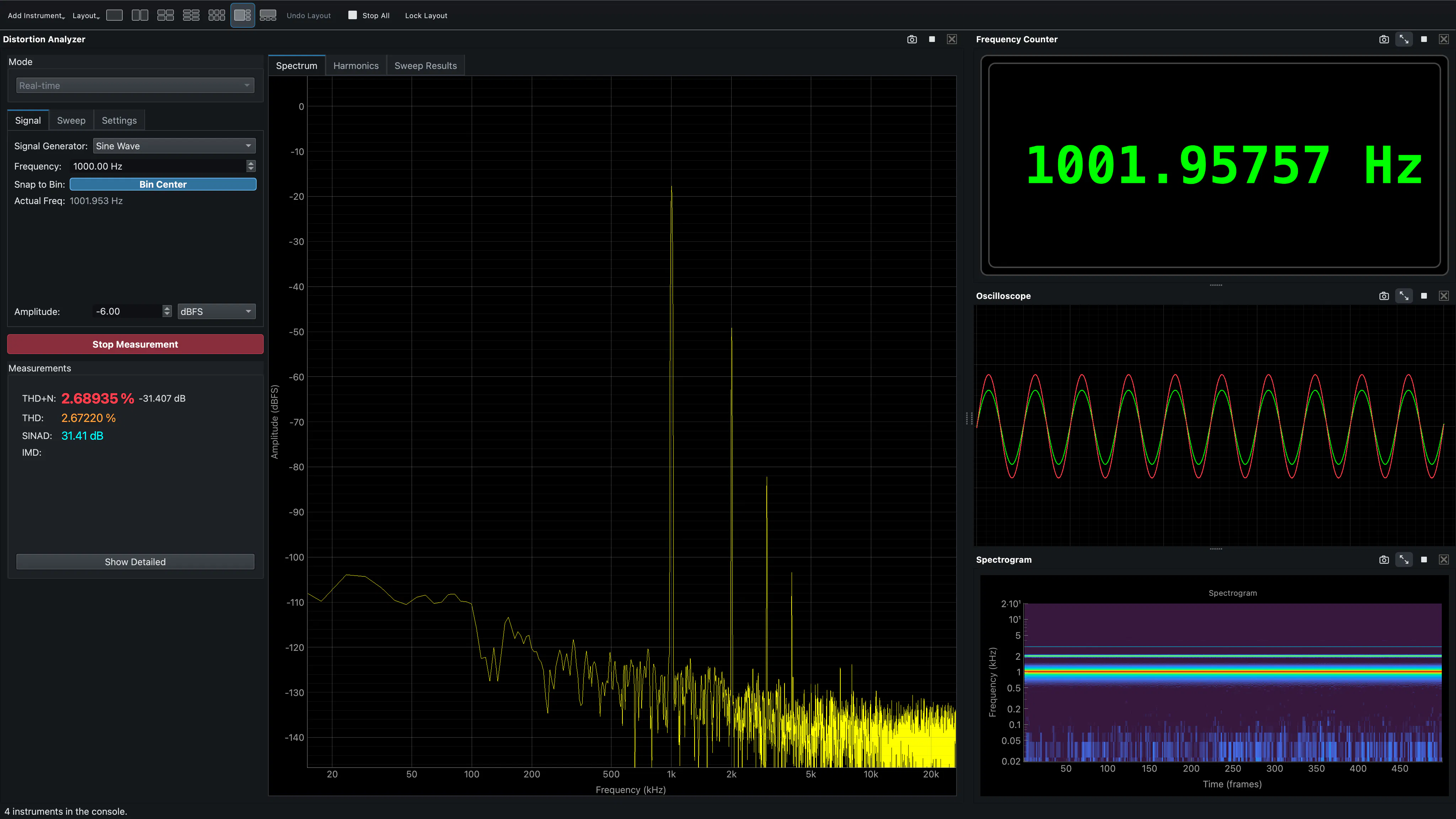Select the main-with-bottom-row layout icon
Viewport: 1456px width, 819px height.
click(x=268, y=15)
